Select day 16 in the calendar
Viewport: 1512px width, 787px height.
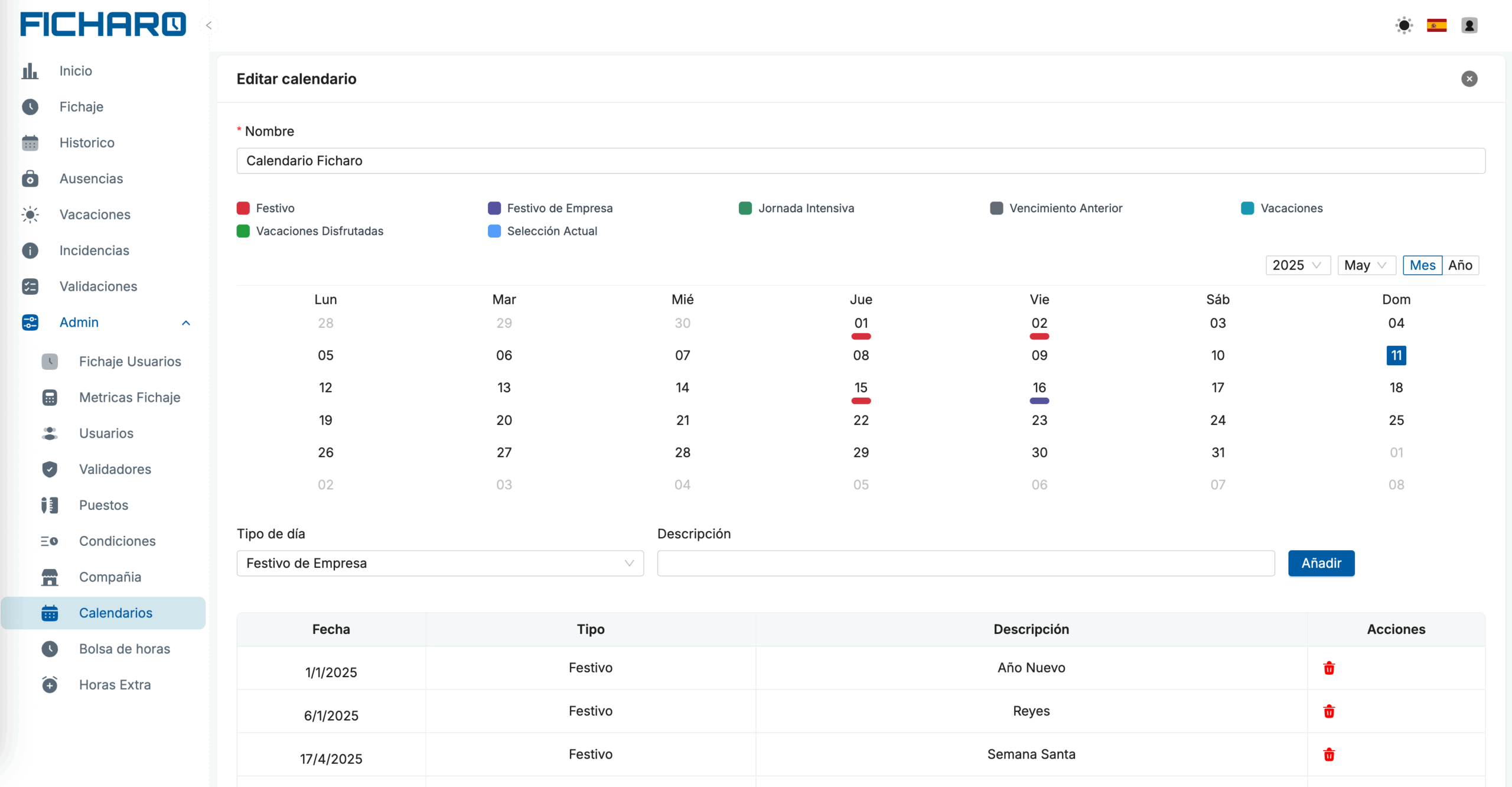coord(1039,388)
